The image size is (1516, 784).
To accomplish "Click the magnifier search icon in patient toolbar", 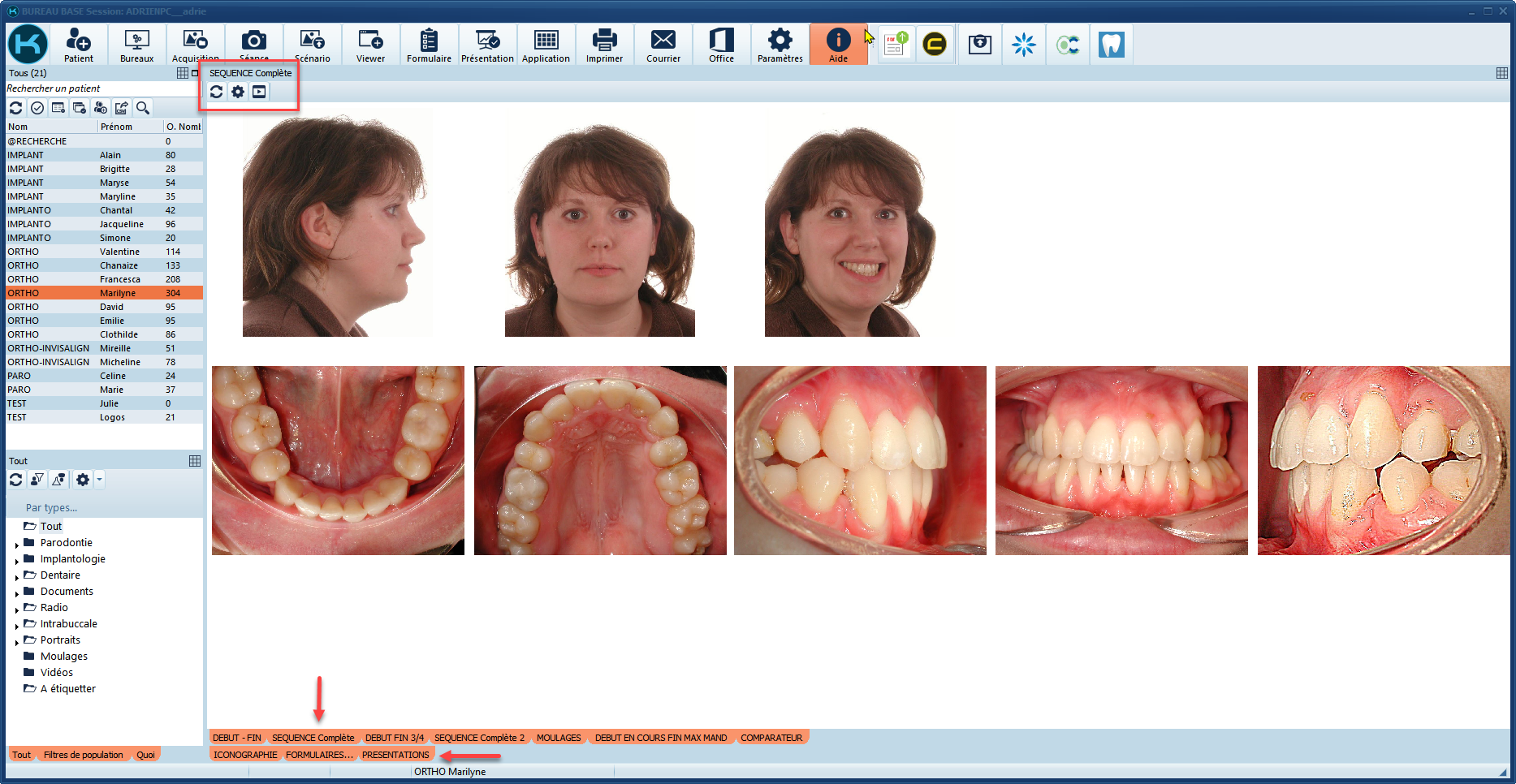I will tap(143, 108).
